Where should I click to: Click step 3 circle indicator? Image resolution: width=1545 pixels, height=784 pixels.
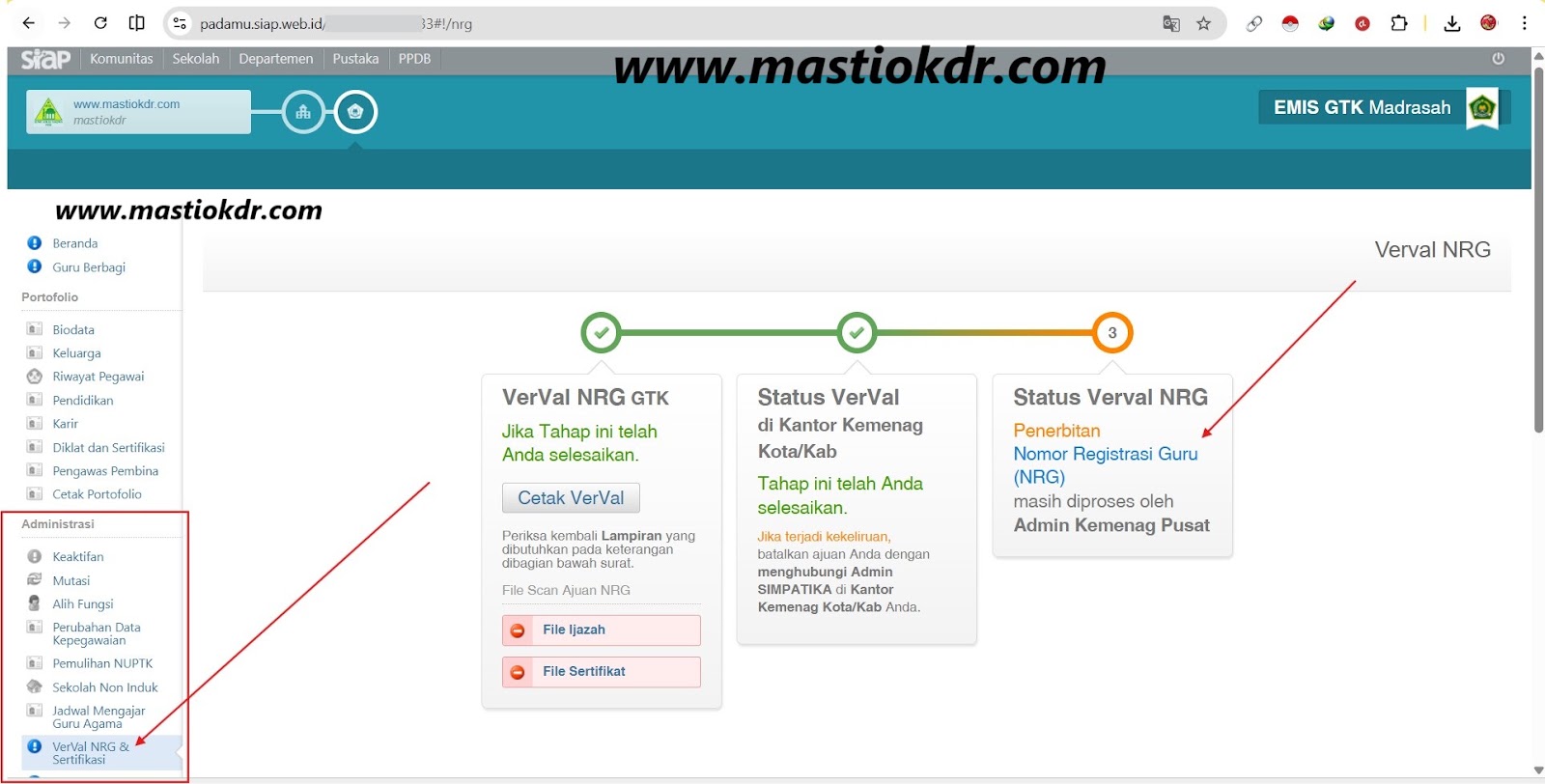[x=1112, y=333]
